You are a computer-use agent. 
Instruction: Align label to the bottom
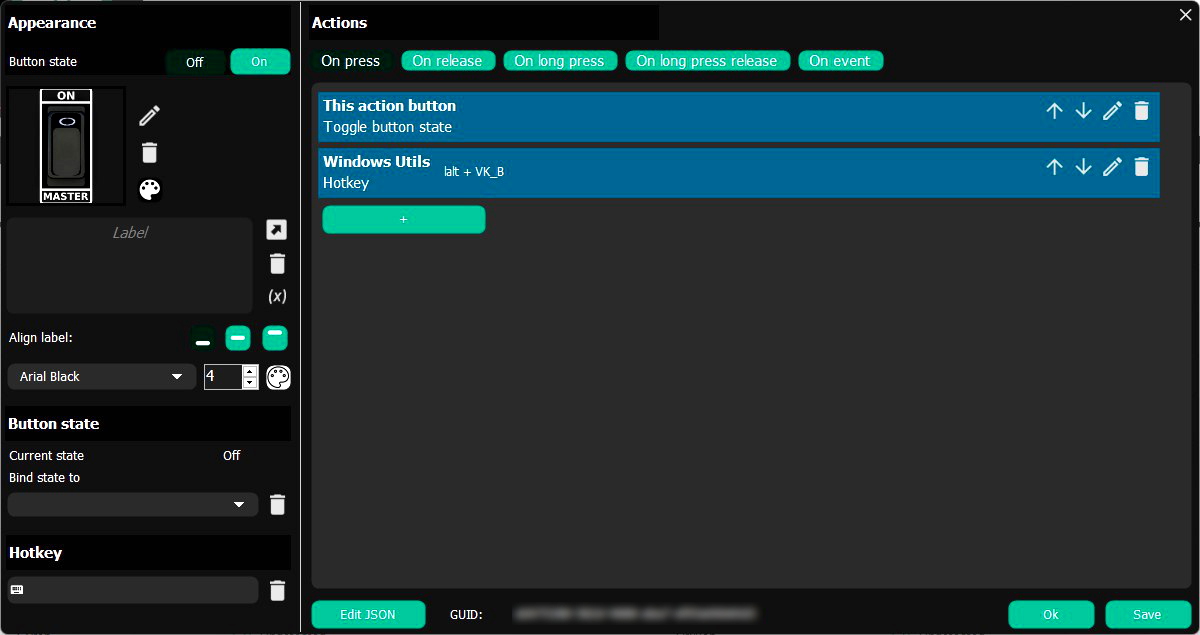point(203,338)
